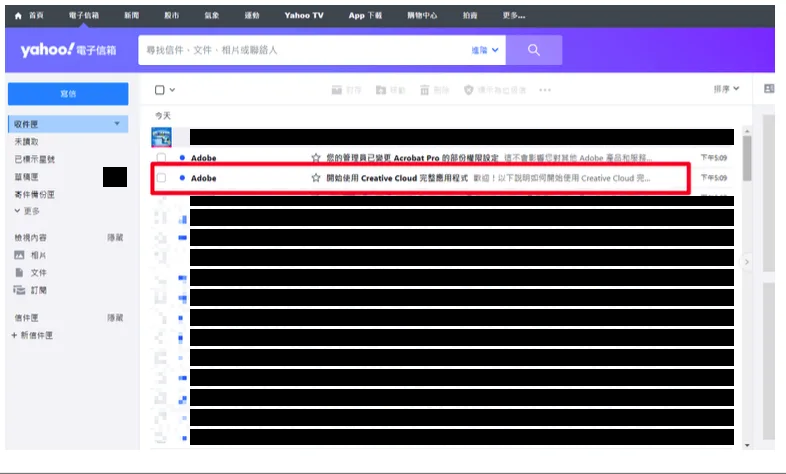Click the Inbox (收件匣) dropdown arrow

[117, 124]
